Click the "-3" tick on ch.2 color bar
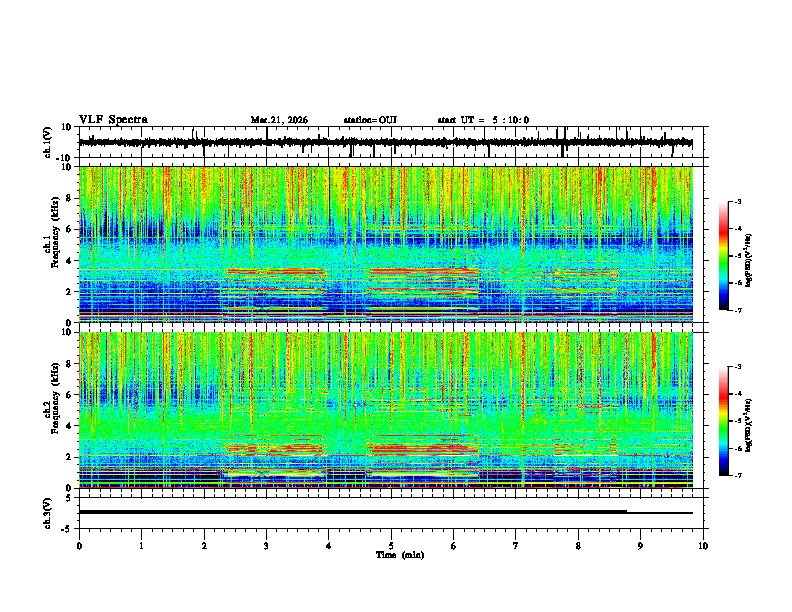Image resolution: width=792 pixels, height=612 pixels. click(x=737, y=367)
